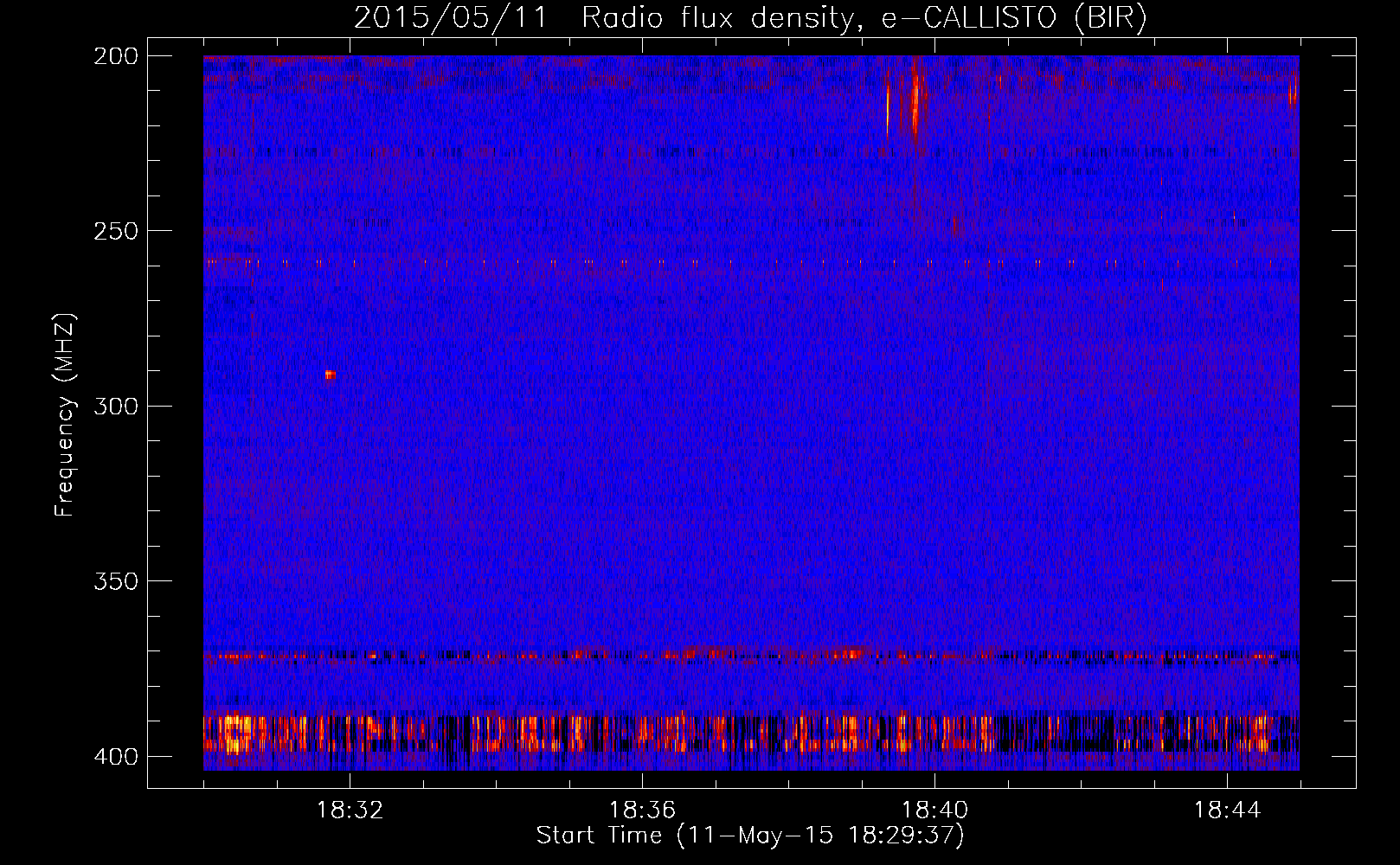Click the 200 frequency tick label

(115, 55)
